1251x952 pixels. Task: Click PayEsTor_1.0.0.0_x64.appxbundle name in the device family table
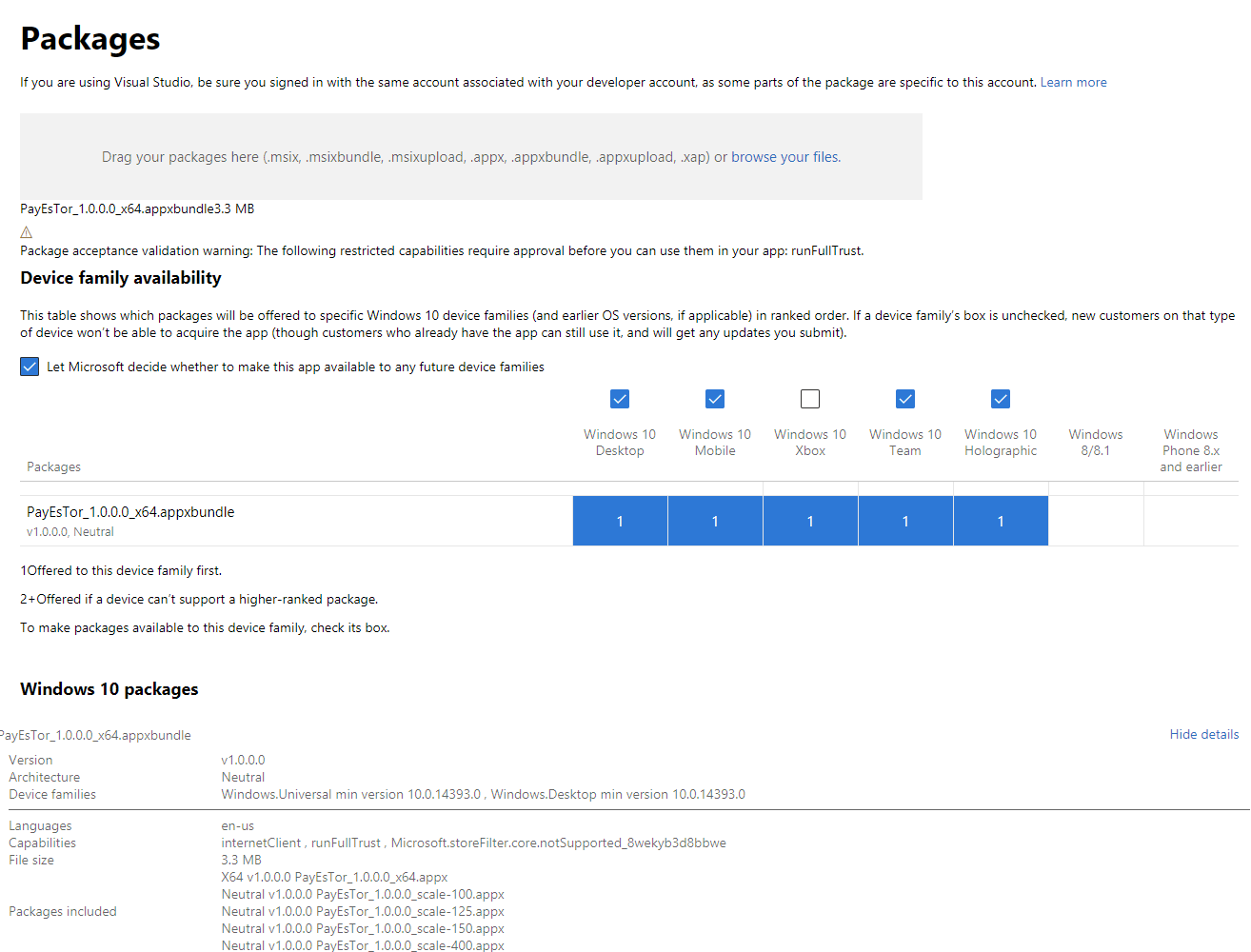[x=130, y=512]
